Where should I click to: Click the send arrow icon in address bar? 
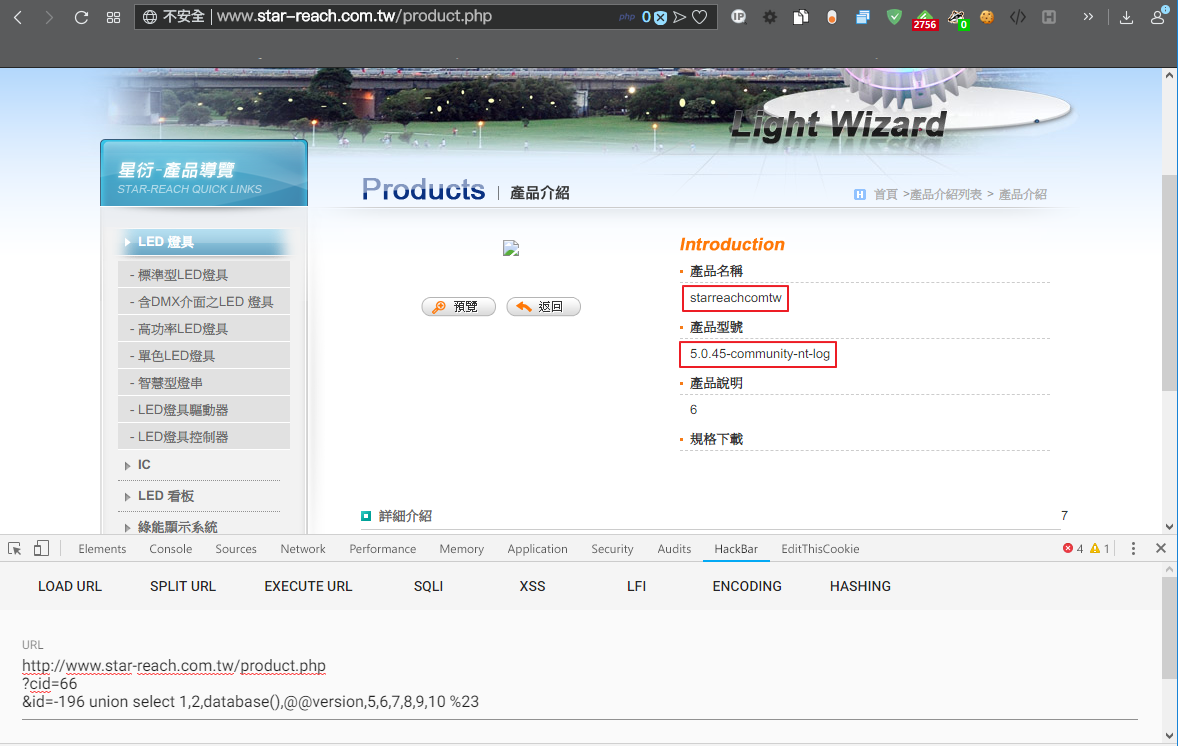pos(680,17)
